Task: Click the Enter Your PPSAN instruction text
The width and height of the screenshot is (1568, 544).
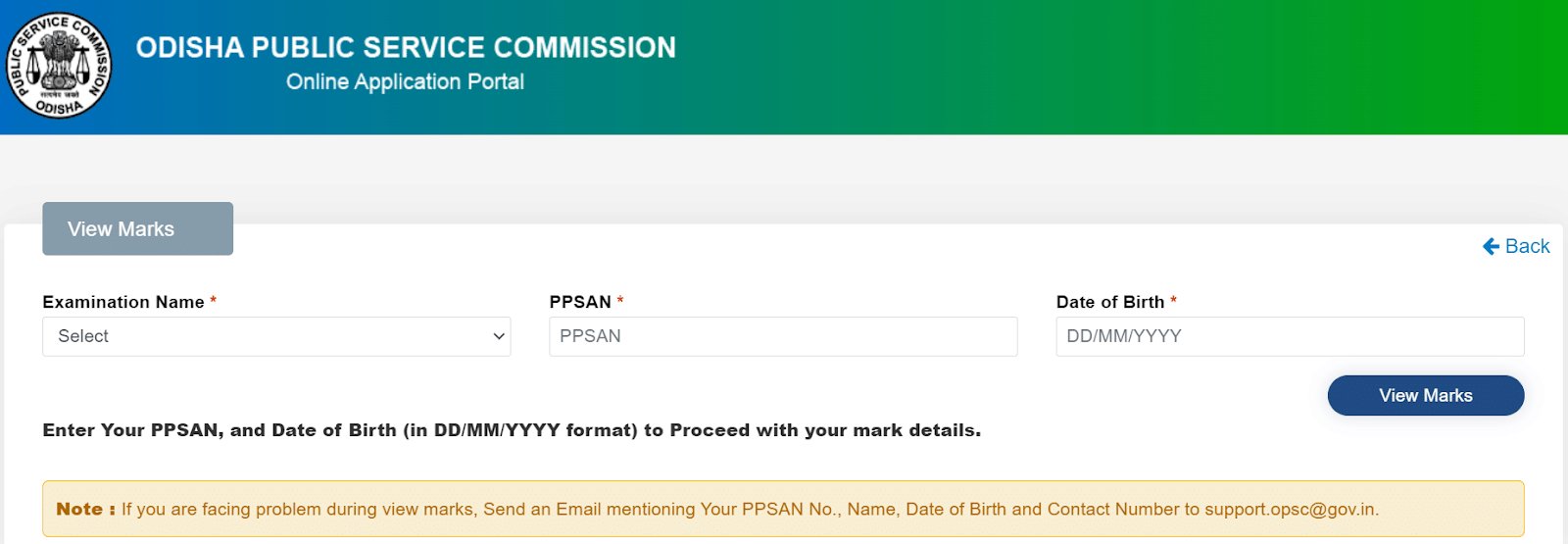Action: tap(511, 430)
